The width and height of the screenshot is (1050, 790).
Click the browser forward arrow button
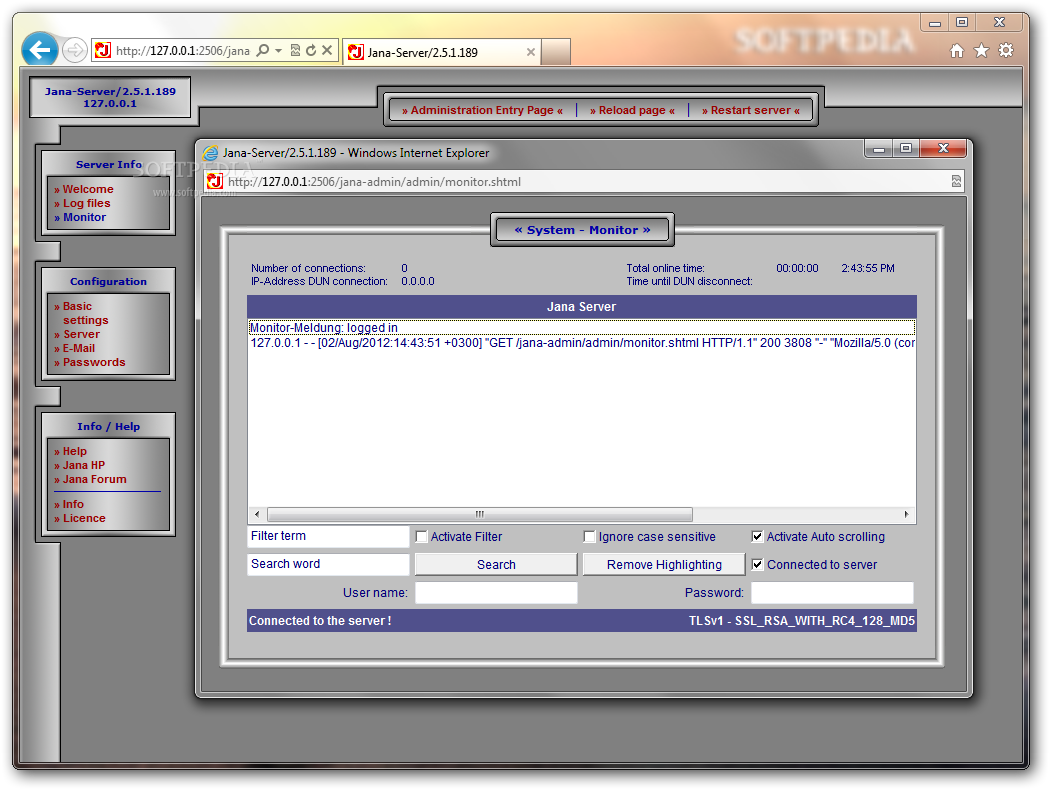(74, 50)
